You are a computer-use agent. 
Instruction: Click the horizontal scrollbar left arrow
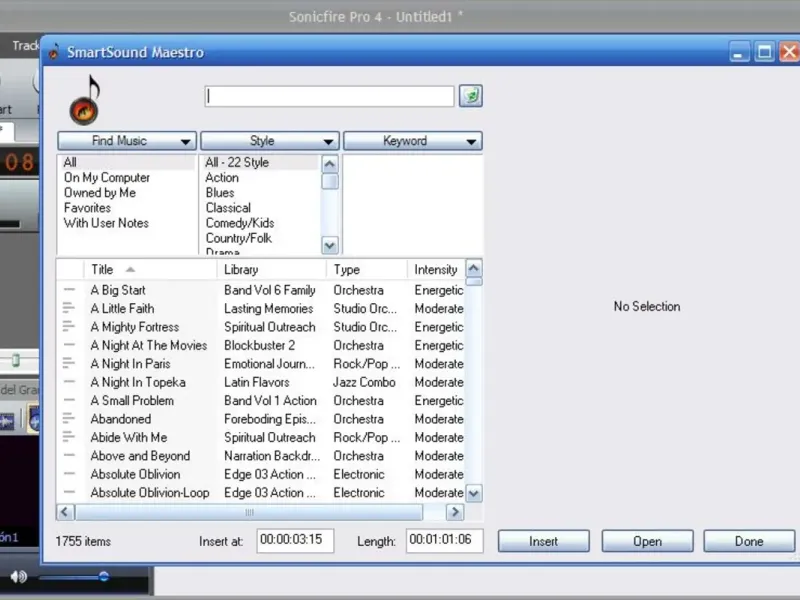coord(65,512)
